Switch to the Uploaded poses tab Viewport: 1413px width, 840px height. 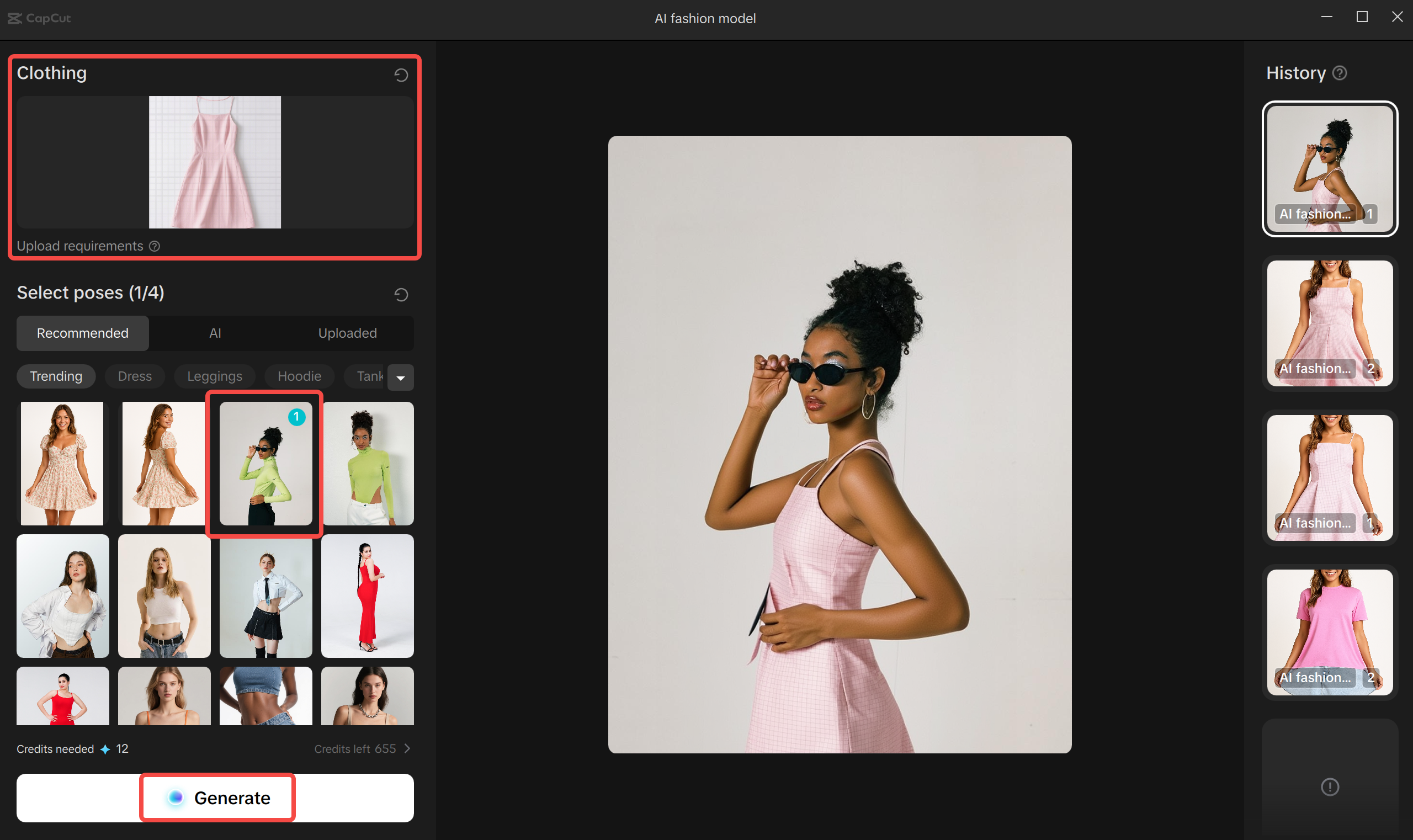347,333
